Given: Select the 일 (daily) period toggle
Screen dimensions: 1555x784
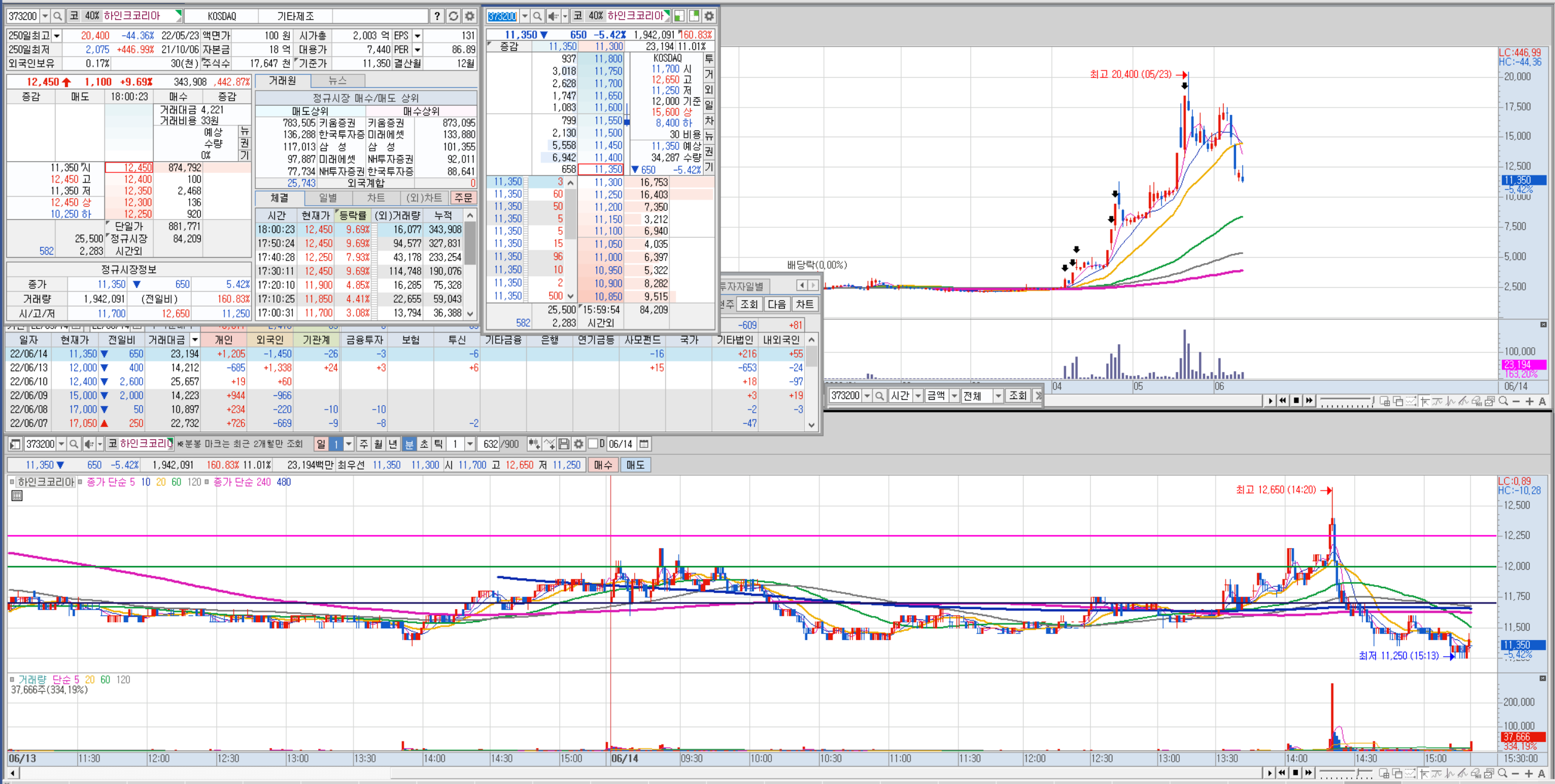Looking at the screenshot, I should click(321, 444).
